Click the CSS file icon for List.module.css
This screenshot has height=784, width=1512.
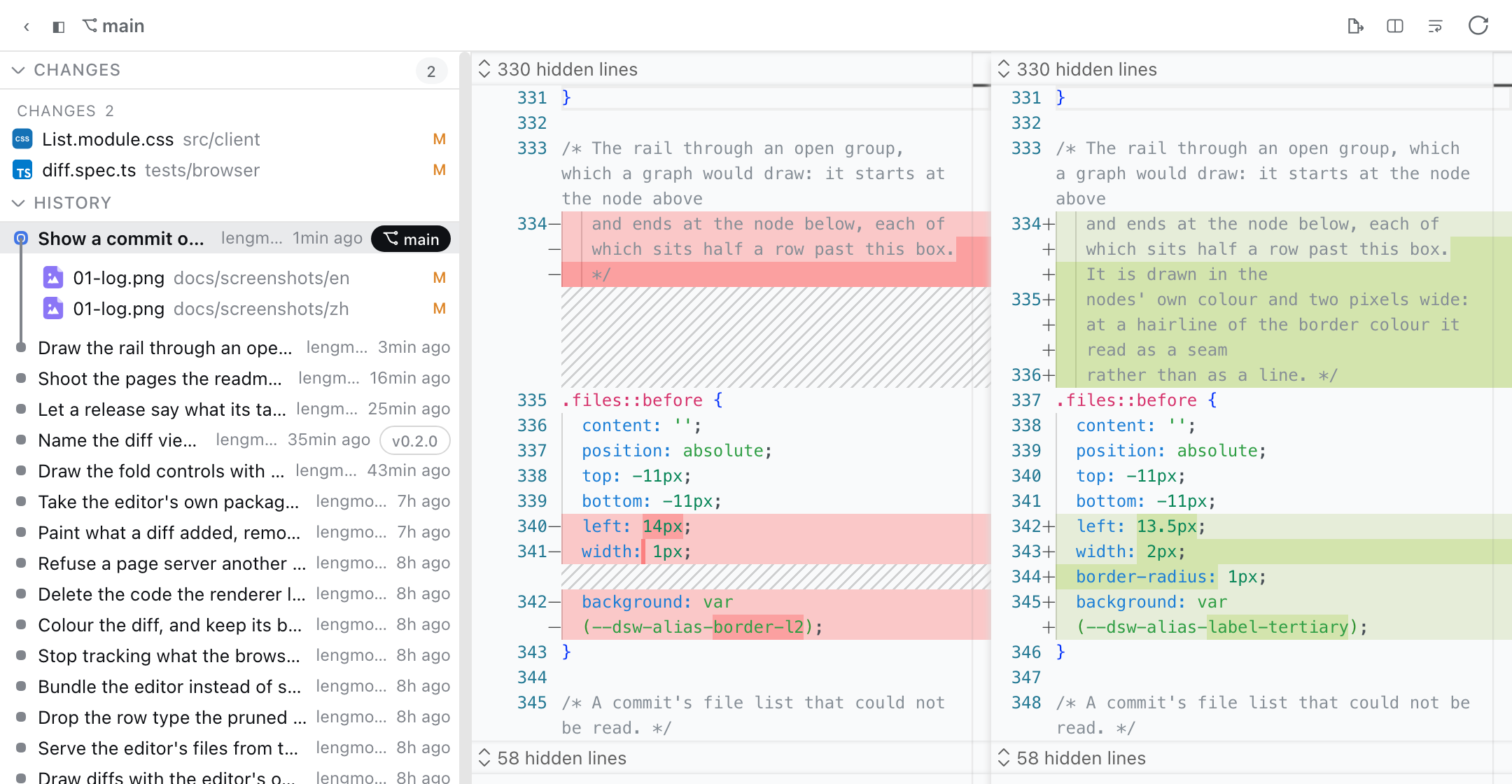click(22, 139)
